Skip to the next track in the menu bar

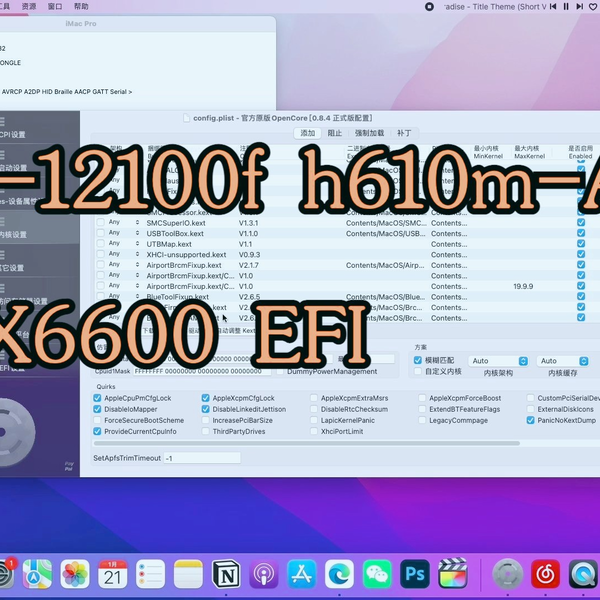580,7
